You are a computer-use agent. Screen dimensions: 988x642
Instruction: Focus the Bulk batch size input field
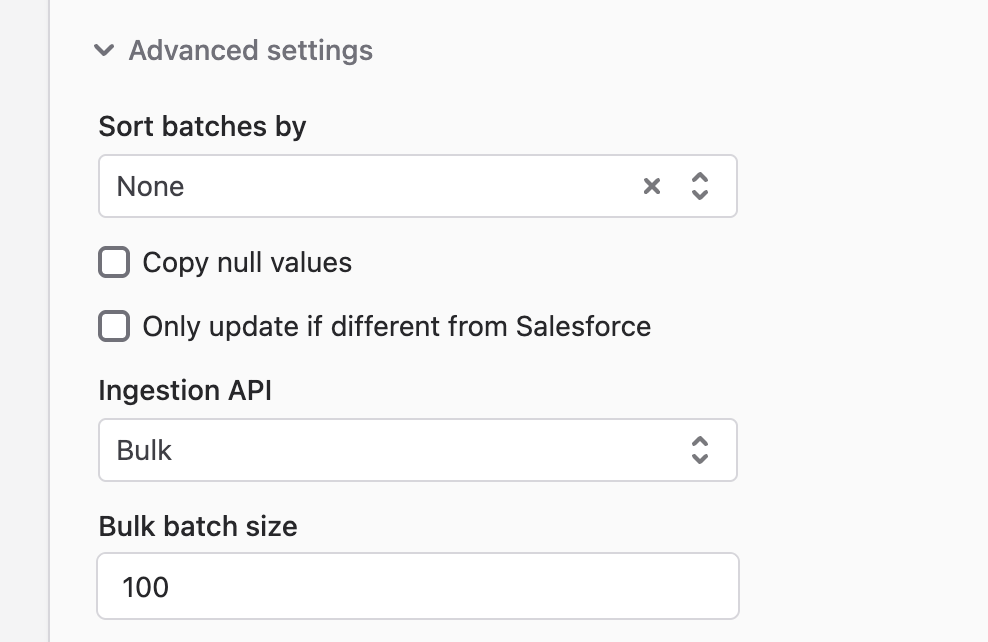pos(418,586)
